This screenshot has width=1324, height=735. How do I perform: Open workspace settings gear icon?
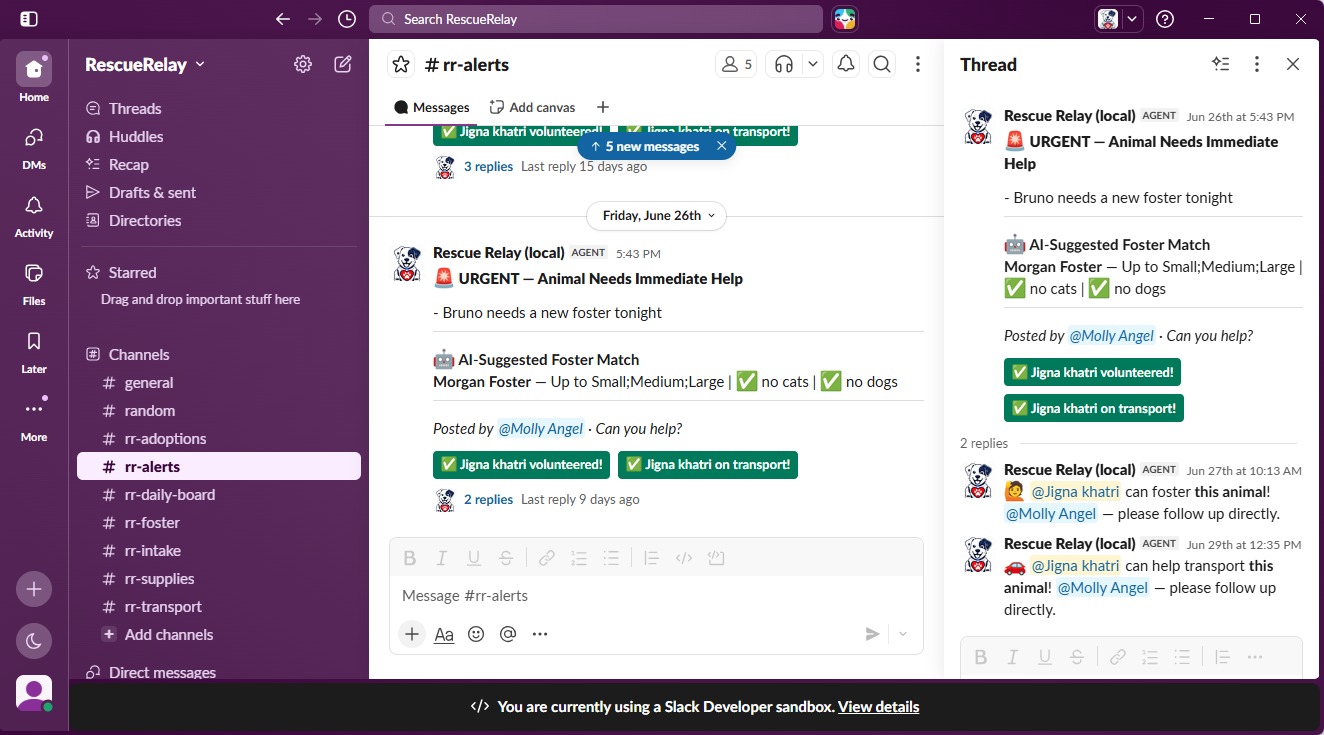[303, 65]
